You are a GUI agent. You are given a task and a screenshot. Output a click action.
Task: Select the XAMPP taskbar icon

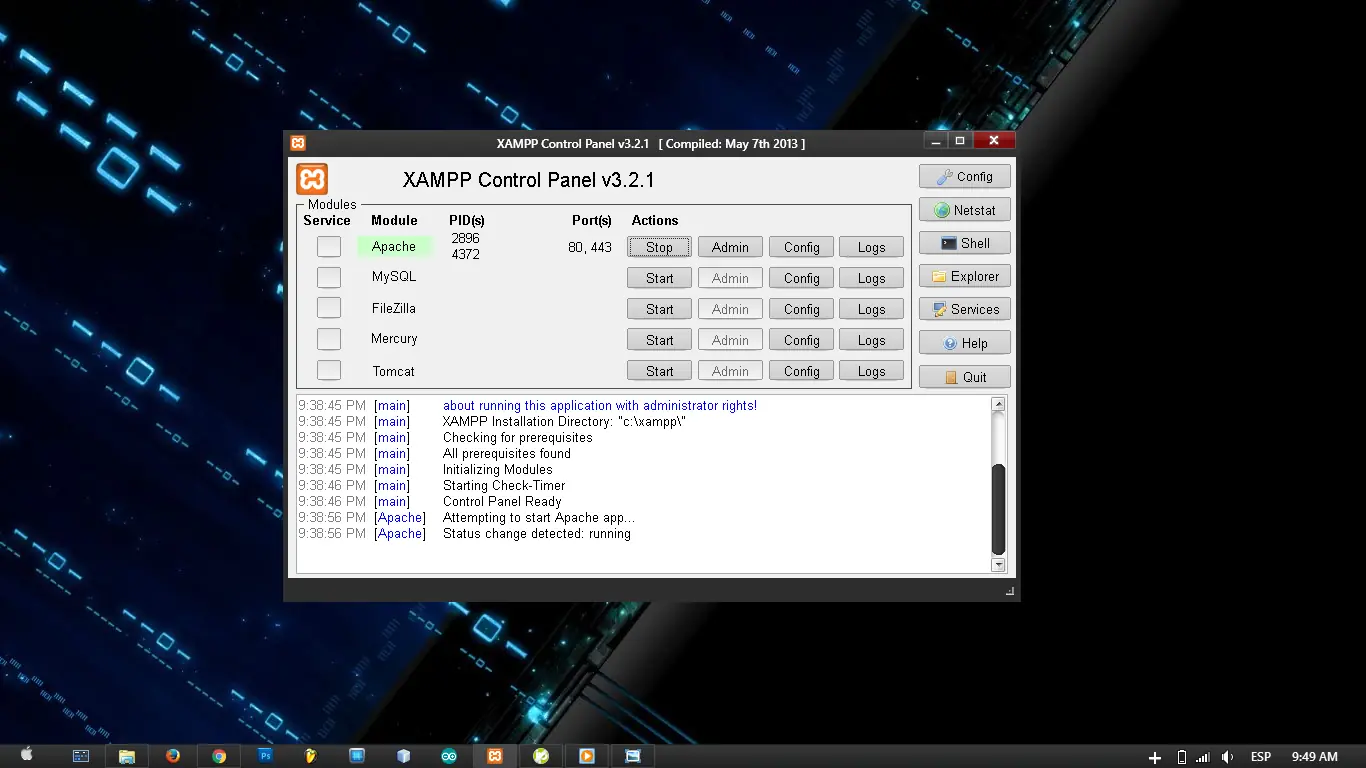tap(495, 756)
